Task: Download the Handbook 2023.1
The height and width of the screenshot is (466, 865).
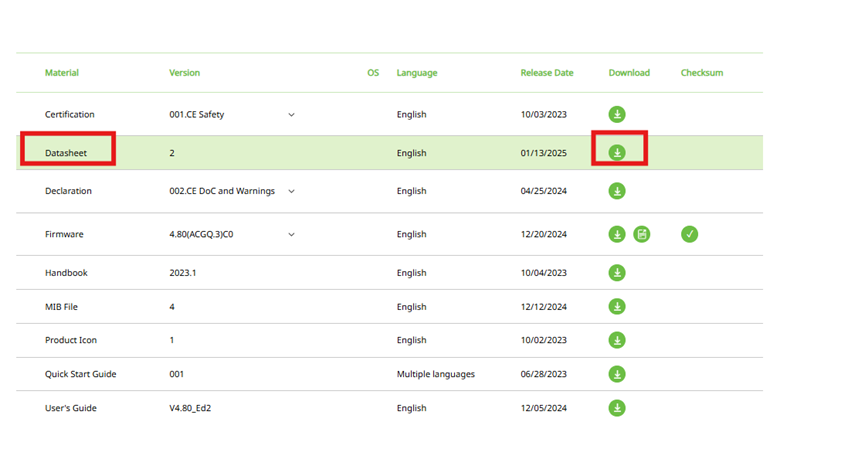Action: [x=617, y=272]
